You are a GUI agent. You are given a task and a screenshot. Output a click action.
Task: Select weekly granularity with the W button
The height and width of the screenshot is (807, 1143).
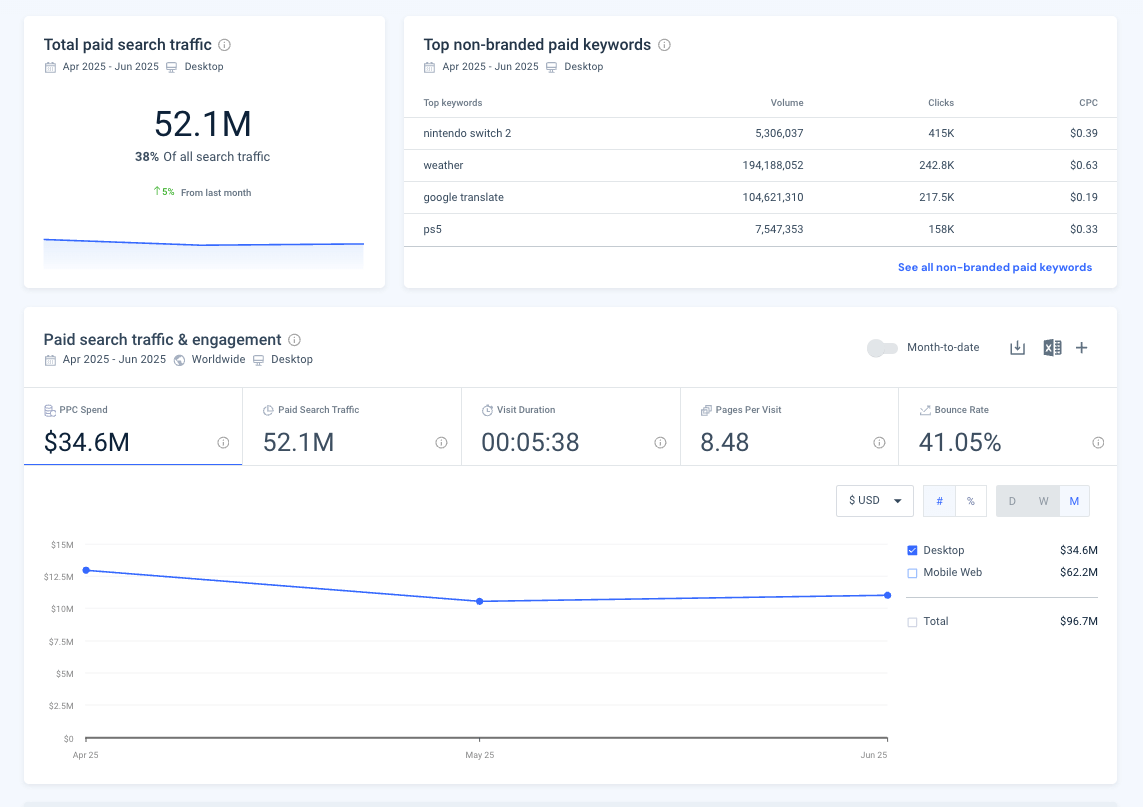1043,500
